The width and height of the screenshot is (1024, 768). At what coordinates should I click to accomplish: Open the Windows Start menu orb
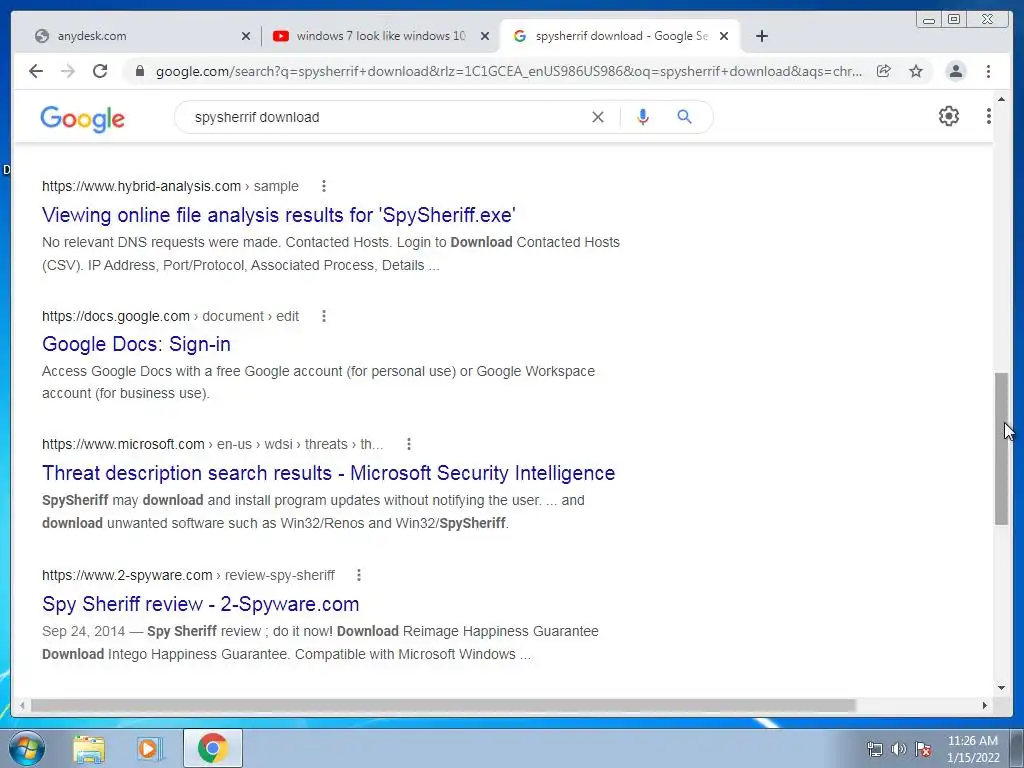pos(26,748)
